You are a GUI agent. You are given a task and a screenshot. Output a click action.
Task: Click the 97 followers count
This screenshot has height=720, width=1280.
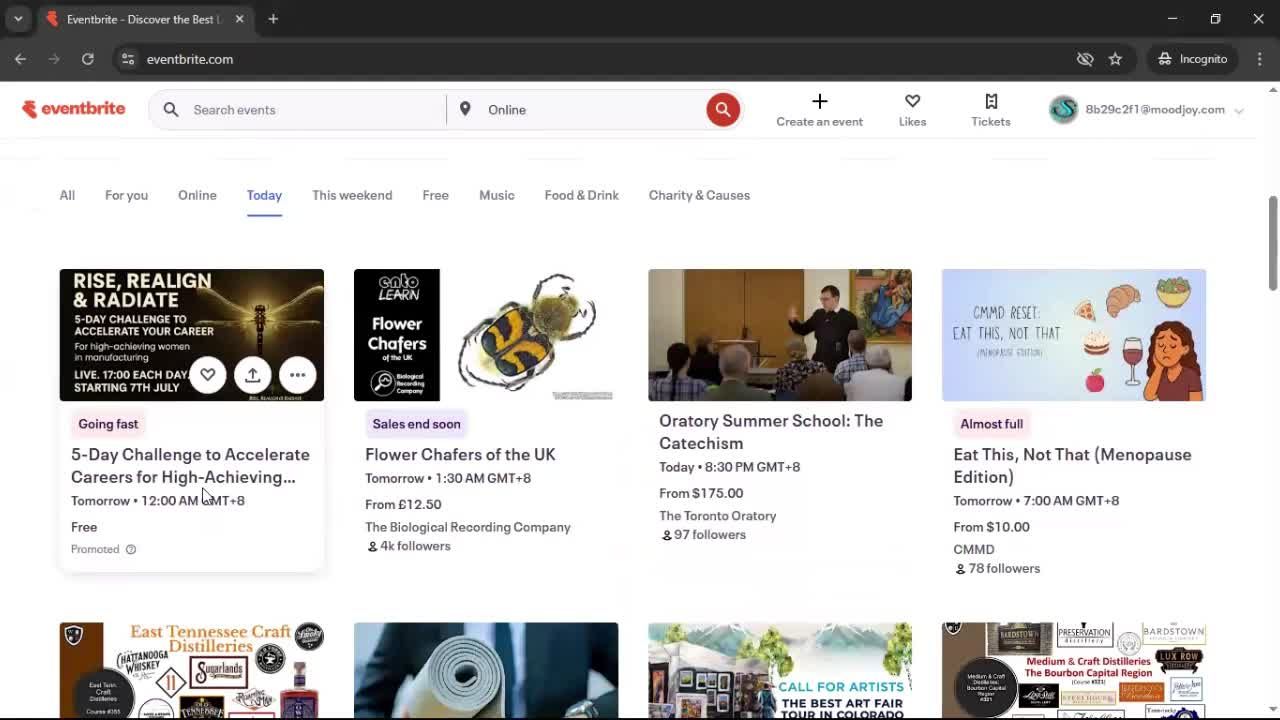click(x=704, y=535)
